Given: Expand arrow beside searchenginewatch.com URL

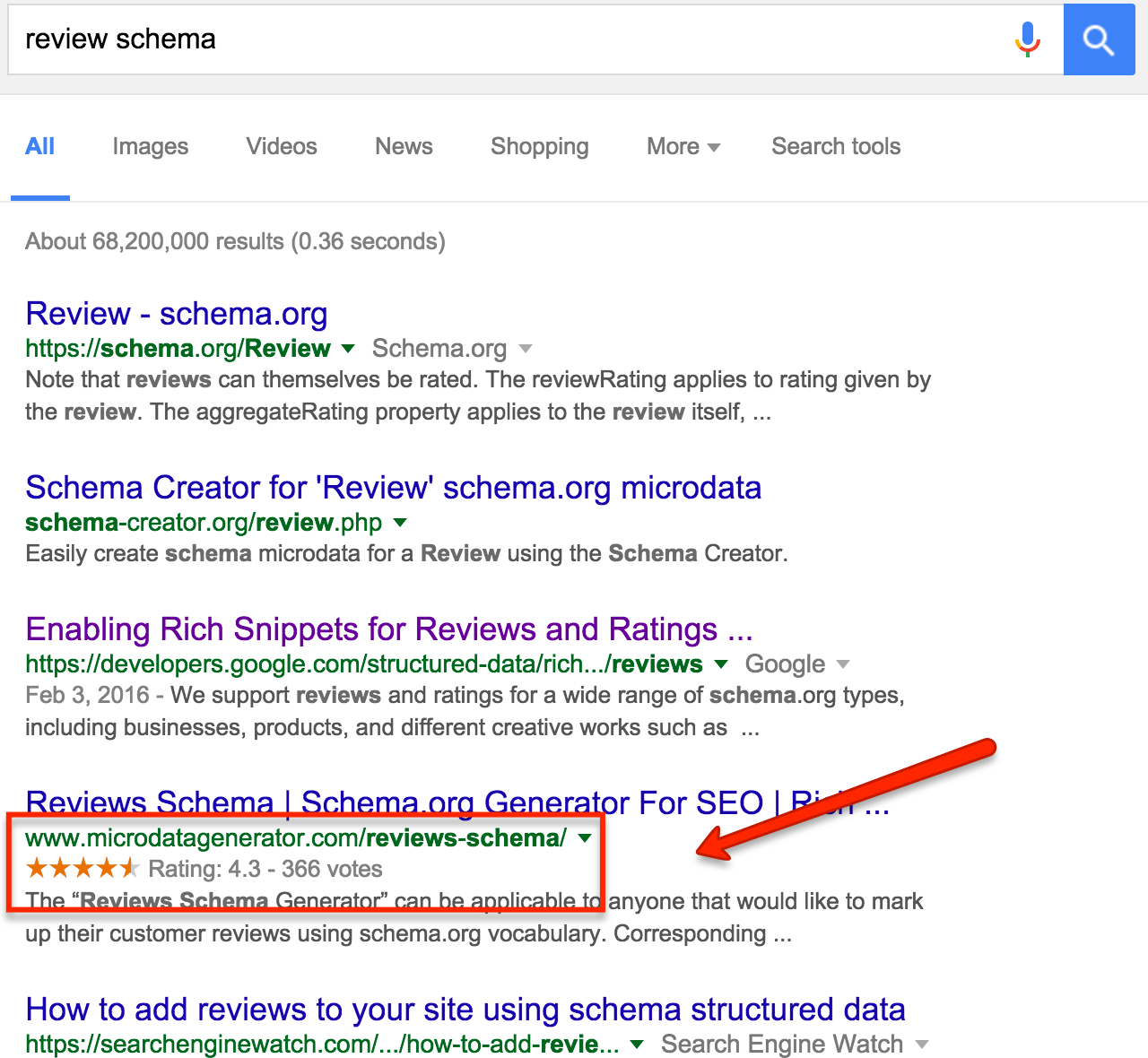Looking at the screenshot, I should point(637,1044).
